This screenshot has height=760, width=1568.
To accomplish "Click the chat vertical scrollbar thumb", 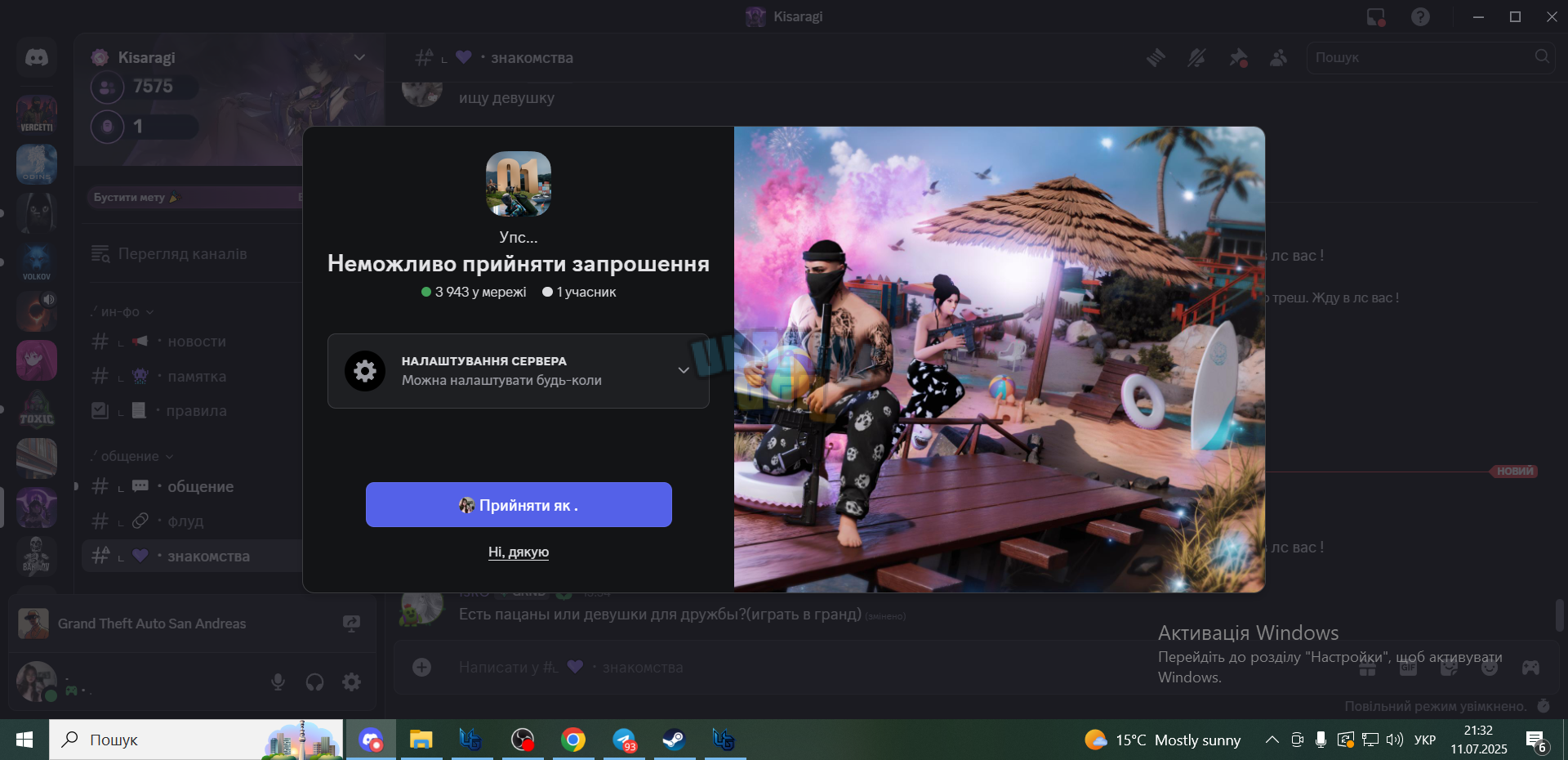I will 1560,615.
